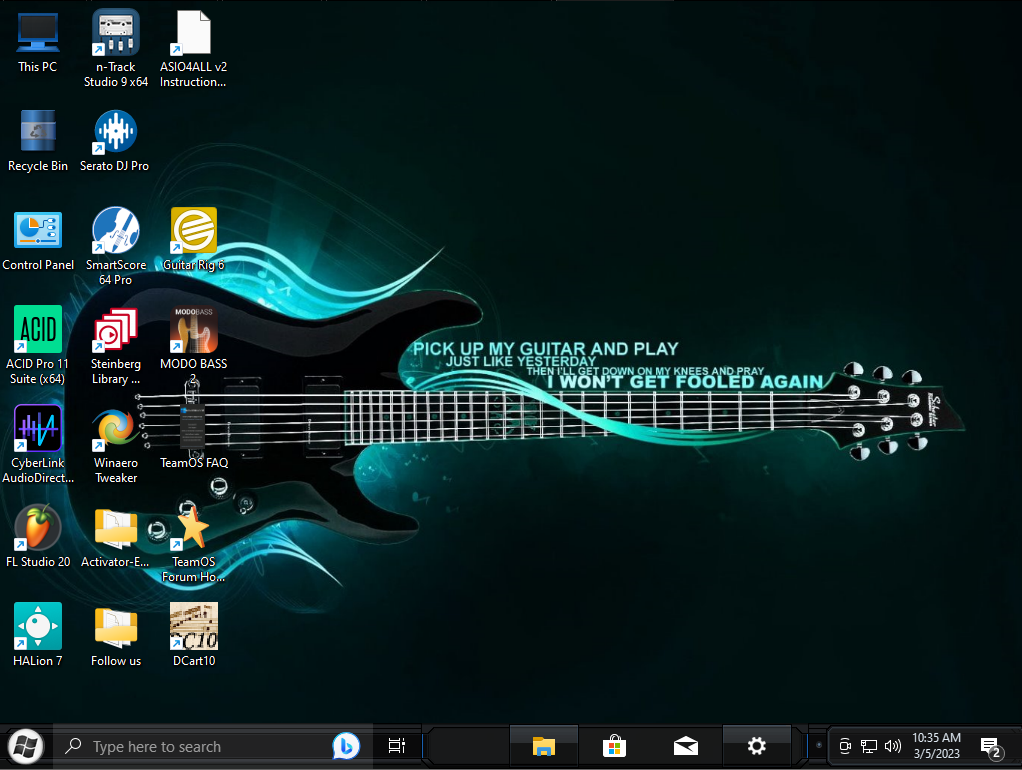Open File Explorer from the taskbar

point(544,747)
